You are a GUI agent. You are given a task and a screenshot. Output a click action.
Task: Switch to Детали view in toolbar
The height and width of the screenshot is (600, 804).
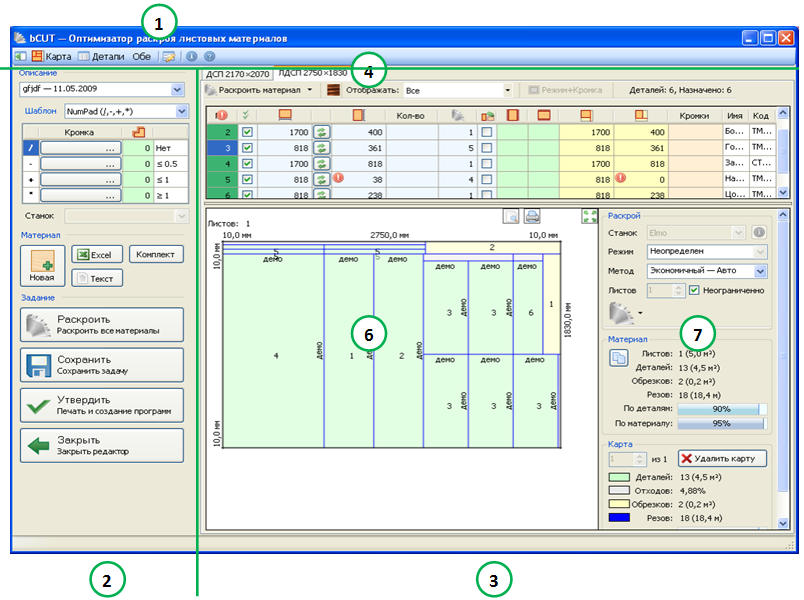point(102,56)
